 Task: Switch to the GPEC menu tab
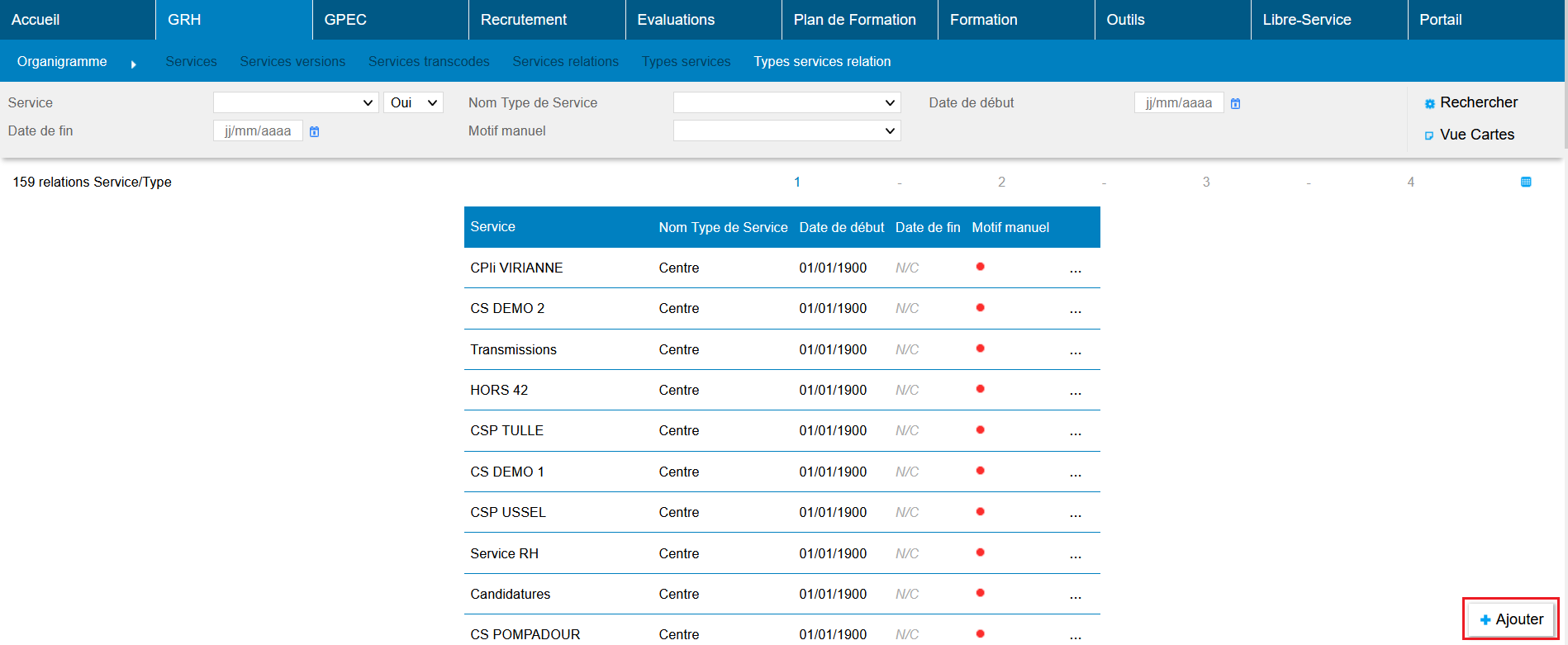tap(345, 20)
